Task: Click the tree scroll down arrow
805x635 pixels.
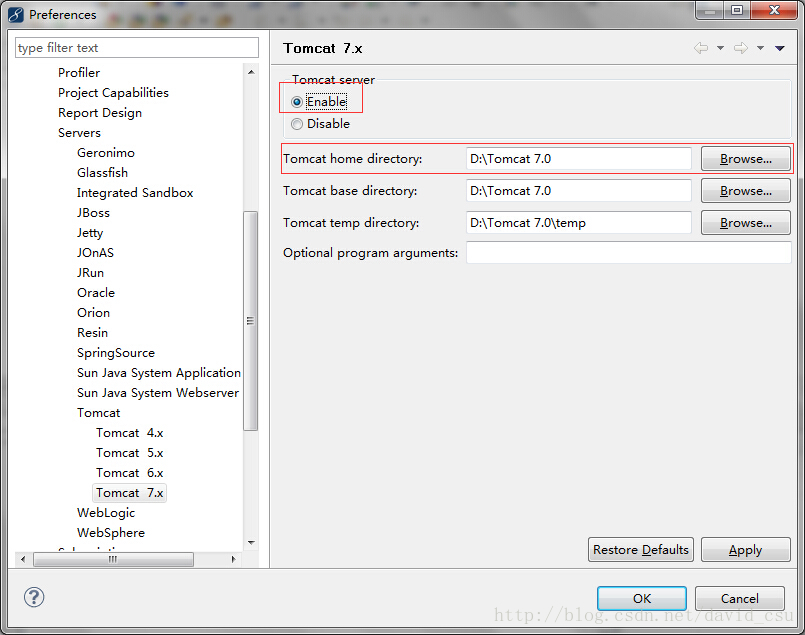Action: (x=251, y=543)
